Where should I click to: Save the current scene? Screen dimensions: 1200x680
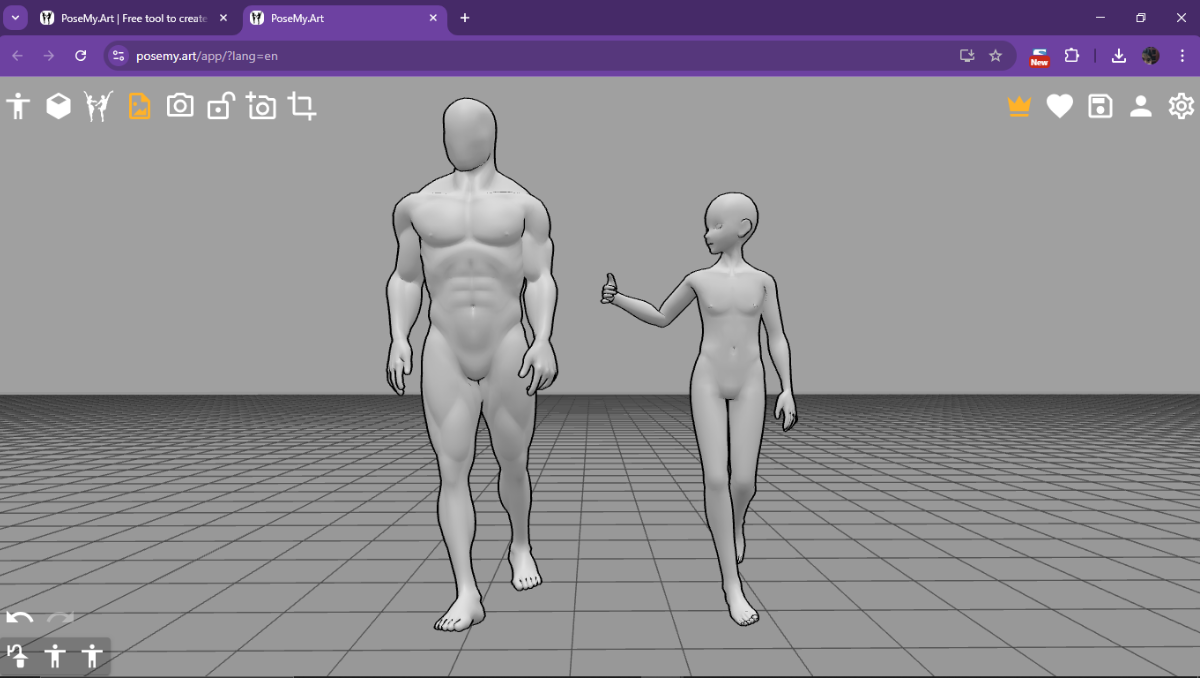pos(1100,105)
